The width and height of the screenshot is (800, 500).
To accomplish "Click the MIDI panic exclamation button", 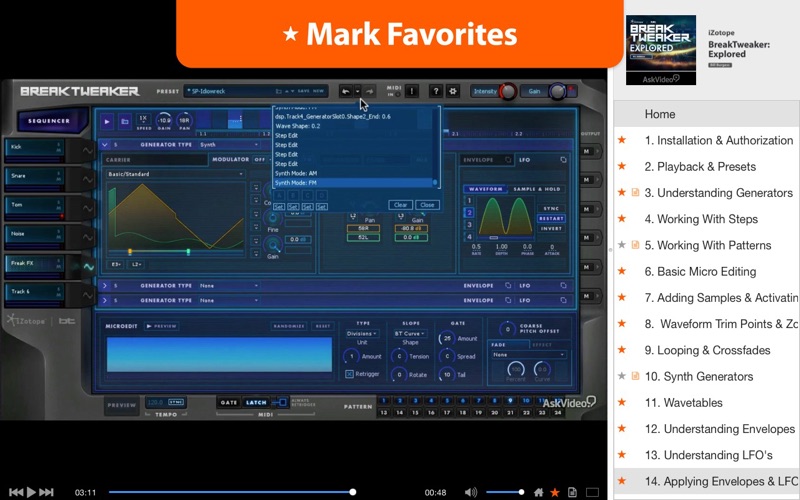I will pyautogui.click(x=412, y=91).
